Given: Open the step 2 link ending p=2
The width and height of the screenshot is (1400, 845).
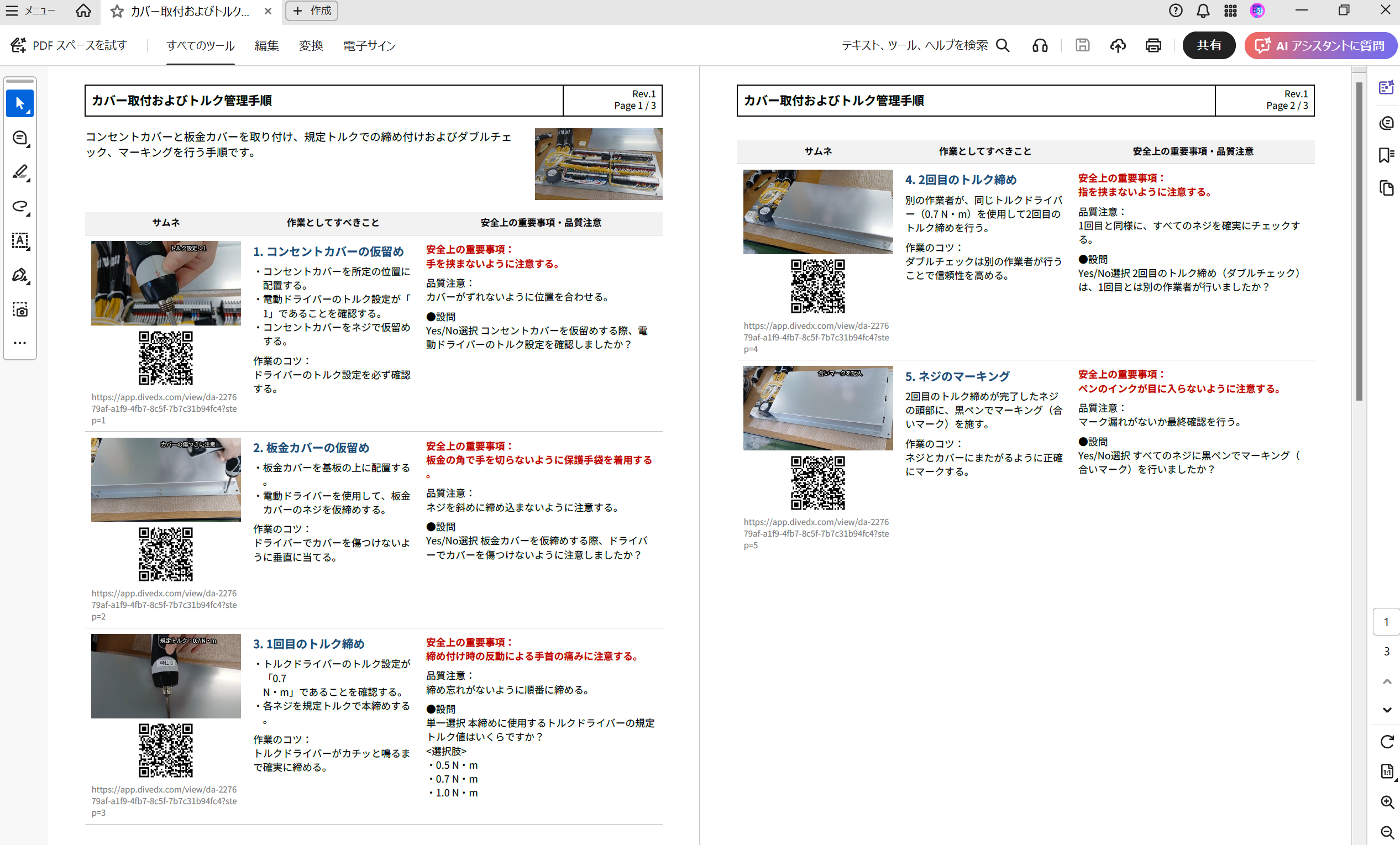Looking at the screenshot, I should [x=164, y=605].
